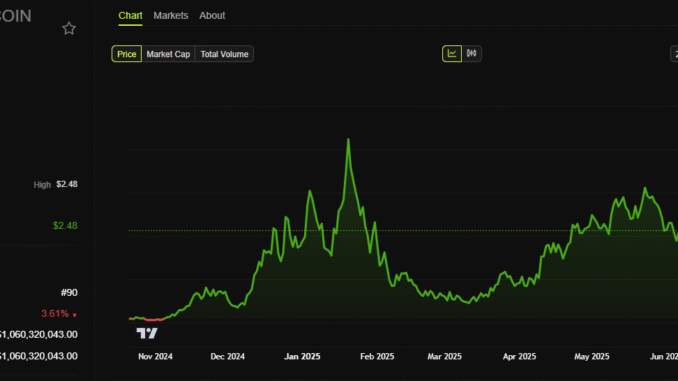Click the May 2025 axis label

coord(592,356)
